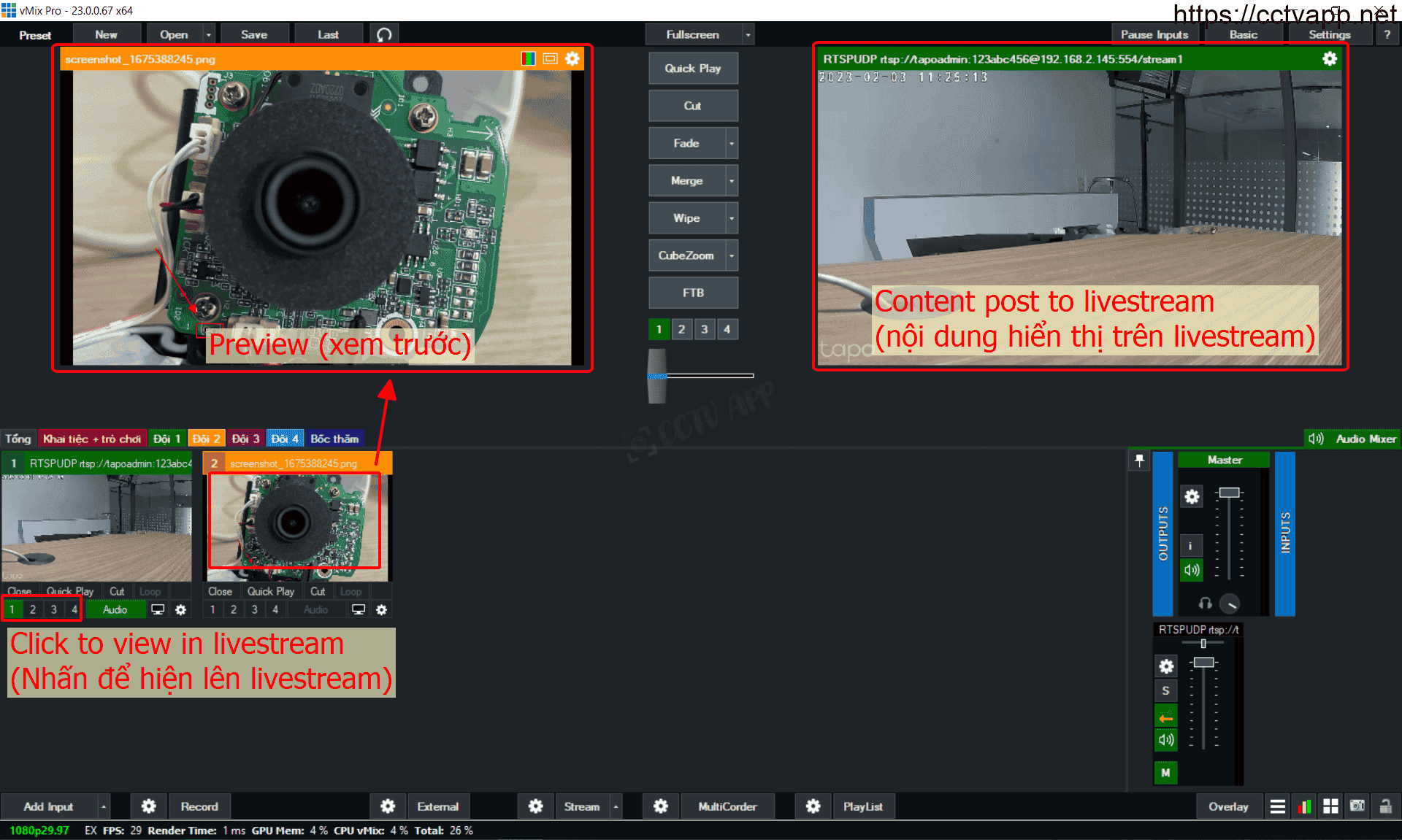The width and height of the screenshot is (1402, 840).
Task: Toggle Solo on RTSPUDP audio channel
Action: pyautogui.click(x=1165, y=690)
